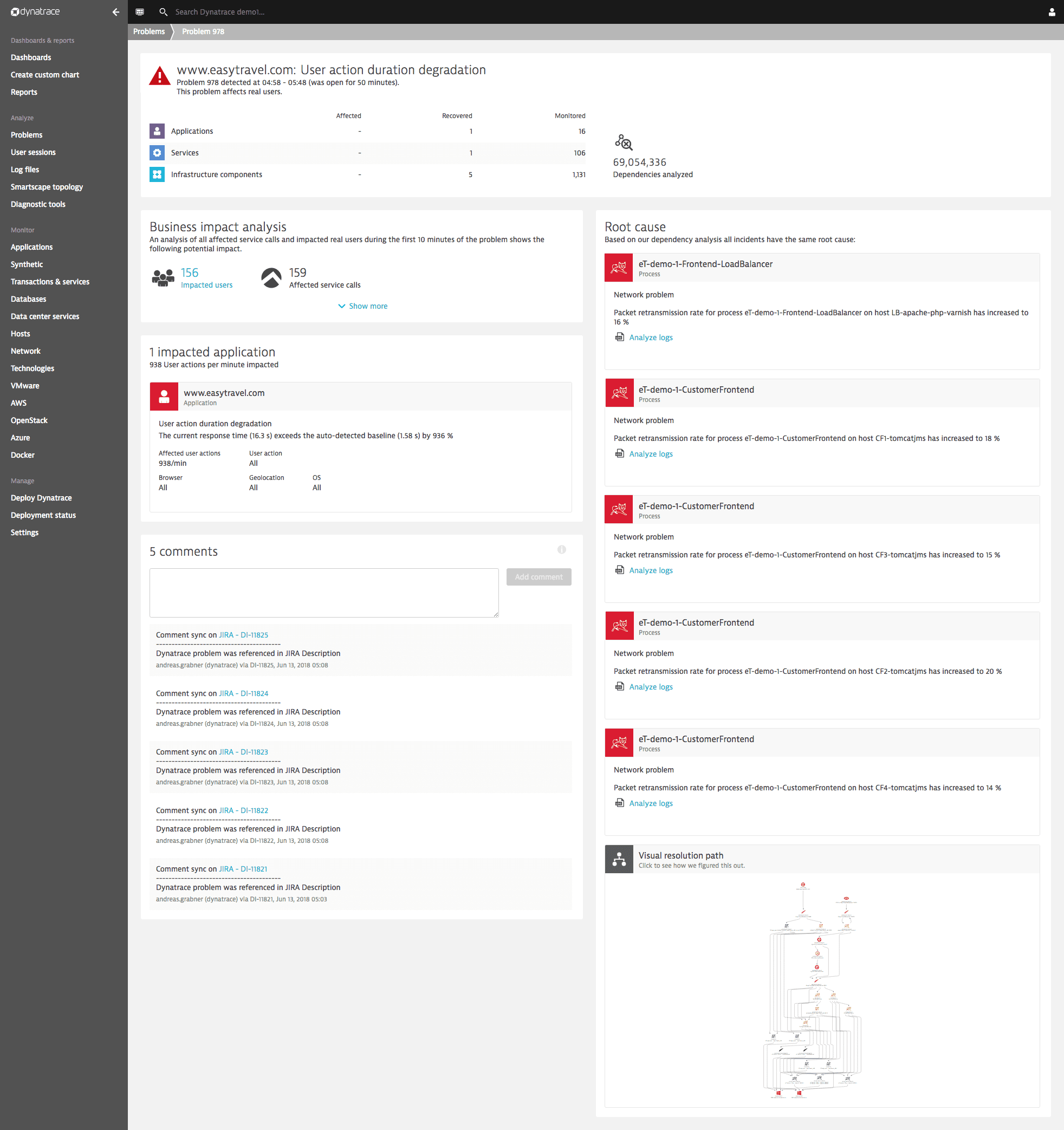Click the eT-demo-1-Frontend-LoadBalancer process icon

click(x=619, y=268)
